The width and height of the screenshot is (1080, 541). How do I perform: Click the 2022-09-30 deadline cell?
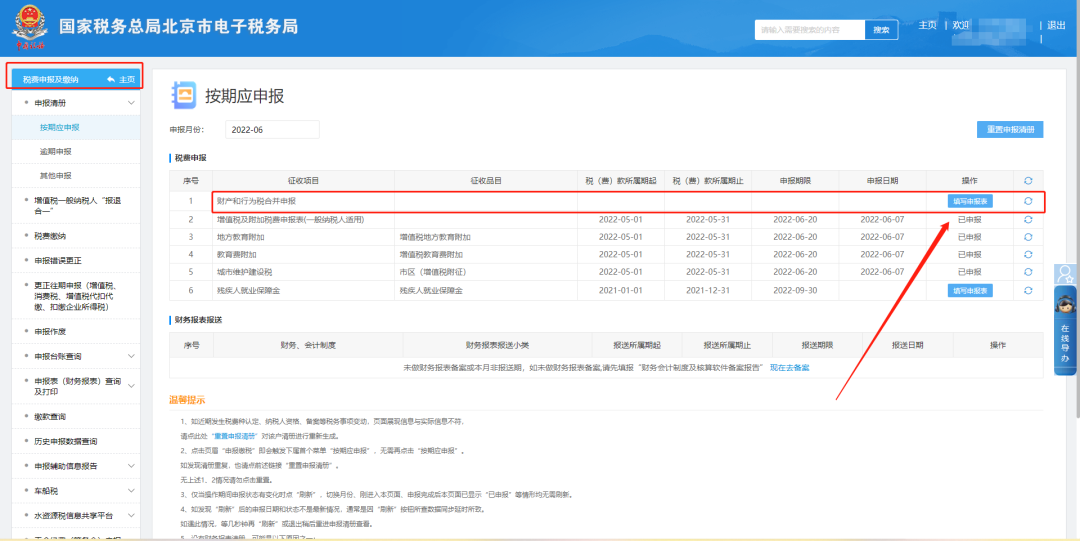(x=795, y=290)
